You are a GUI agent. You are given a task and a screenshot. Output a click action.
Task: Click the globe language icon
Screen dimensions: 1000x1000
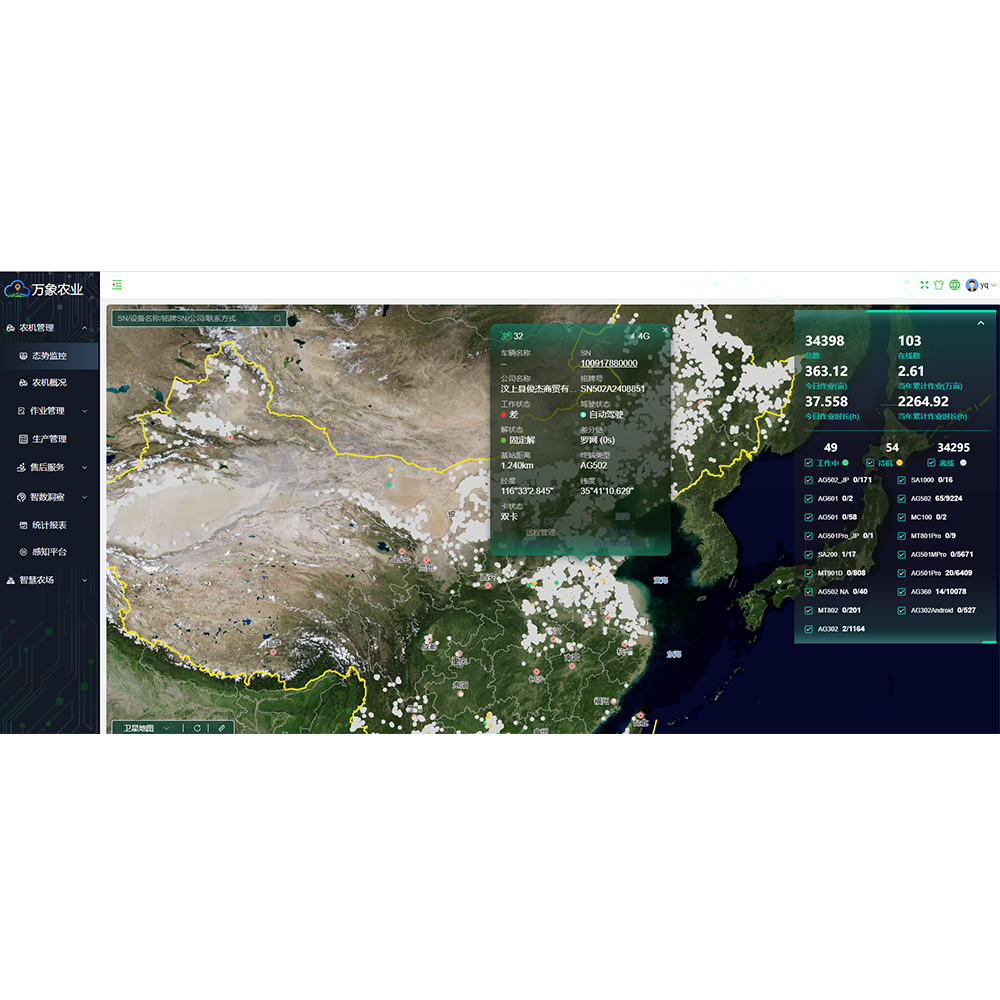pos(955,285)
